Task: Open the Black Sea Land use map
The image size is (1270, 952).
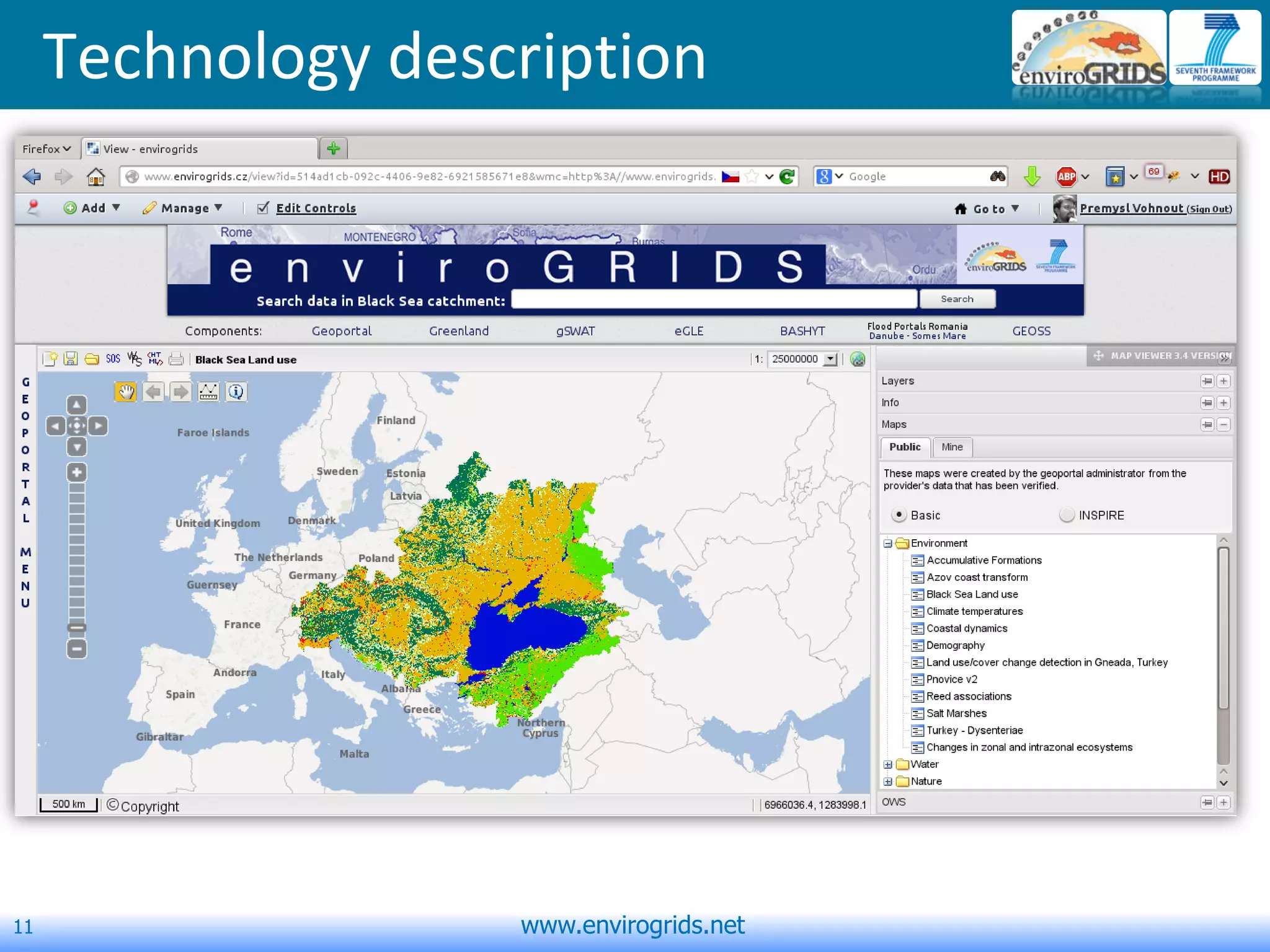Action: [972, 594]
